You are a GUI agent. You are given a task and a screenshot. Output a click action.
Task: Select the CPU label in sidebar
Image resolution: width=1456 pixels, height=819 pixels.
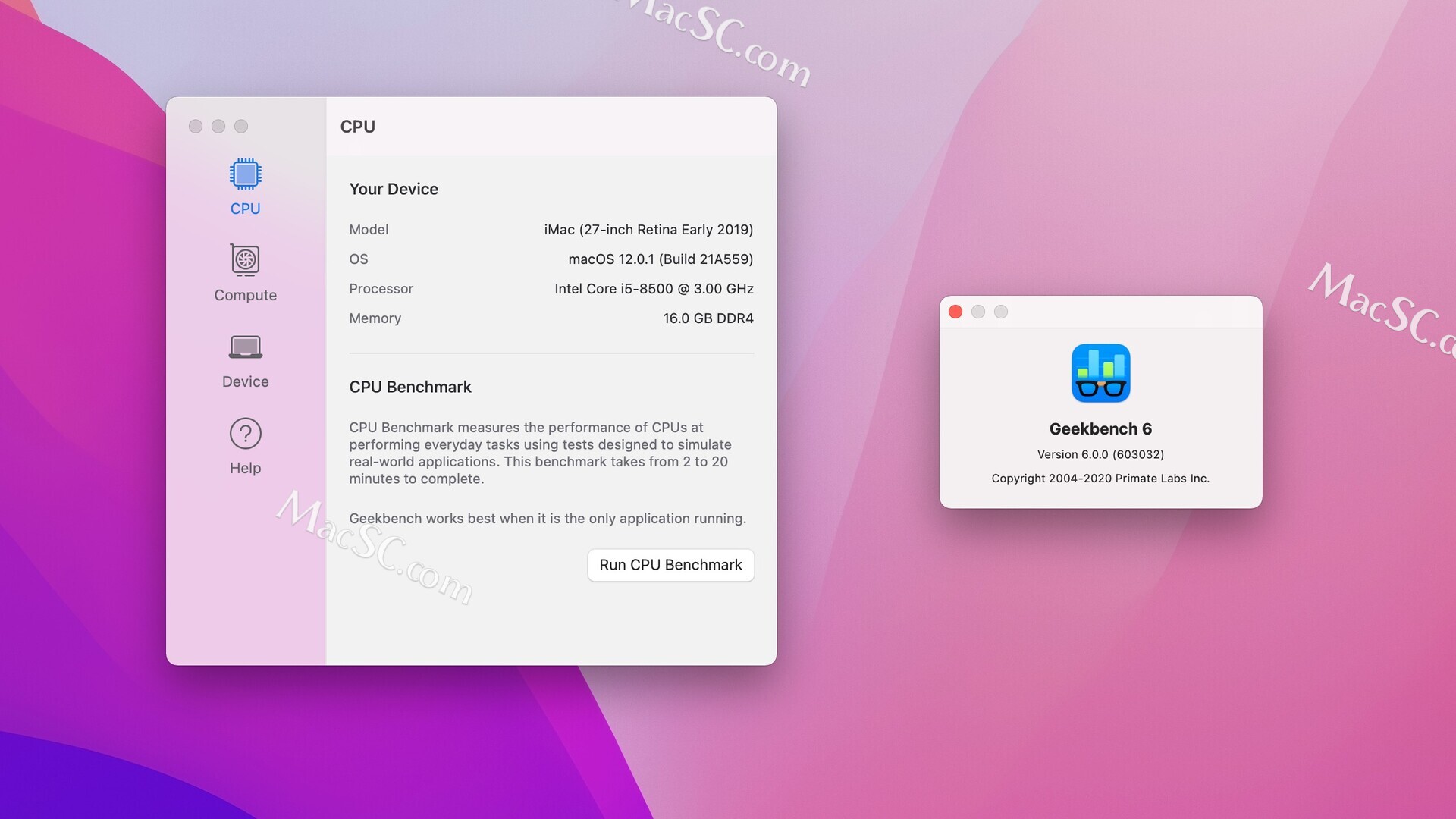[x=245, y=209]
